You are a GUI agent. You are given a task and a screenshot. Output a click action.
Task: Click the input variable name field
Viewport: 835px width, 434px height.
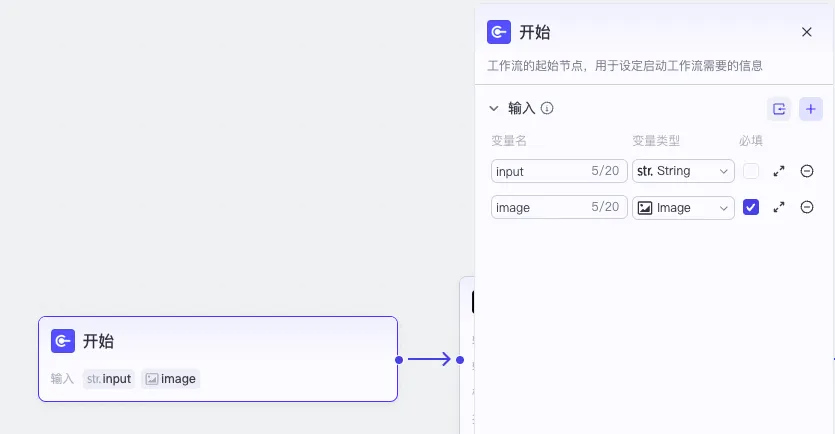coord(559,171)
